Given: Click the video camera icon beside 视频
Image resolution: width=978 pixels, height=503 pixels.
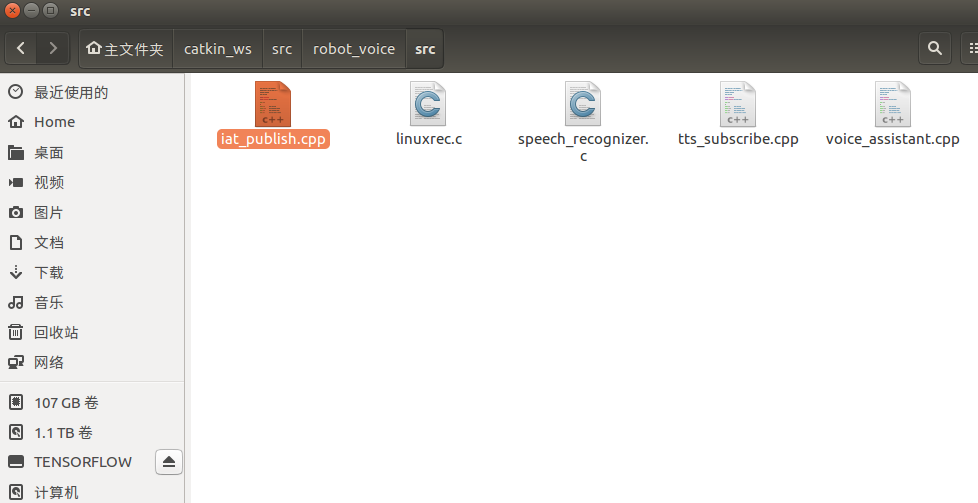Looking at the screenshot, I should click(16, 182).
